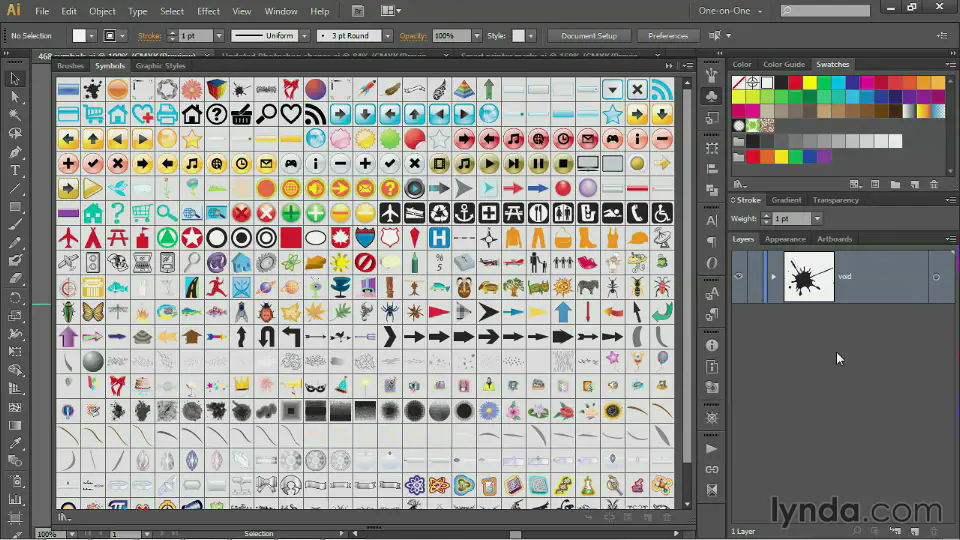Select the Selection arrow tool
The width and height of the screenshot is (960, 540).
pos(15,79)
